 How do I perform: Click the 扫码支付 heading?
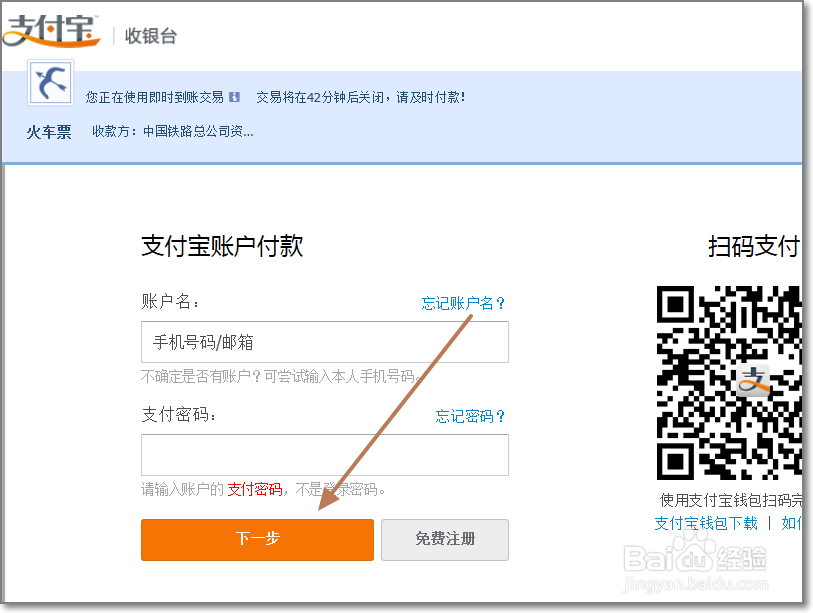tap(755, 246)
